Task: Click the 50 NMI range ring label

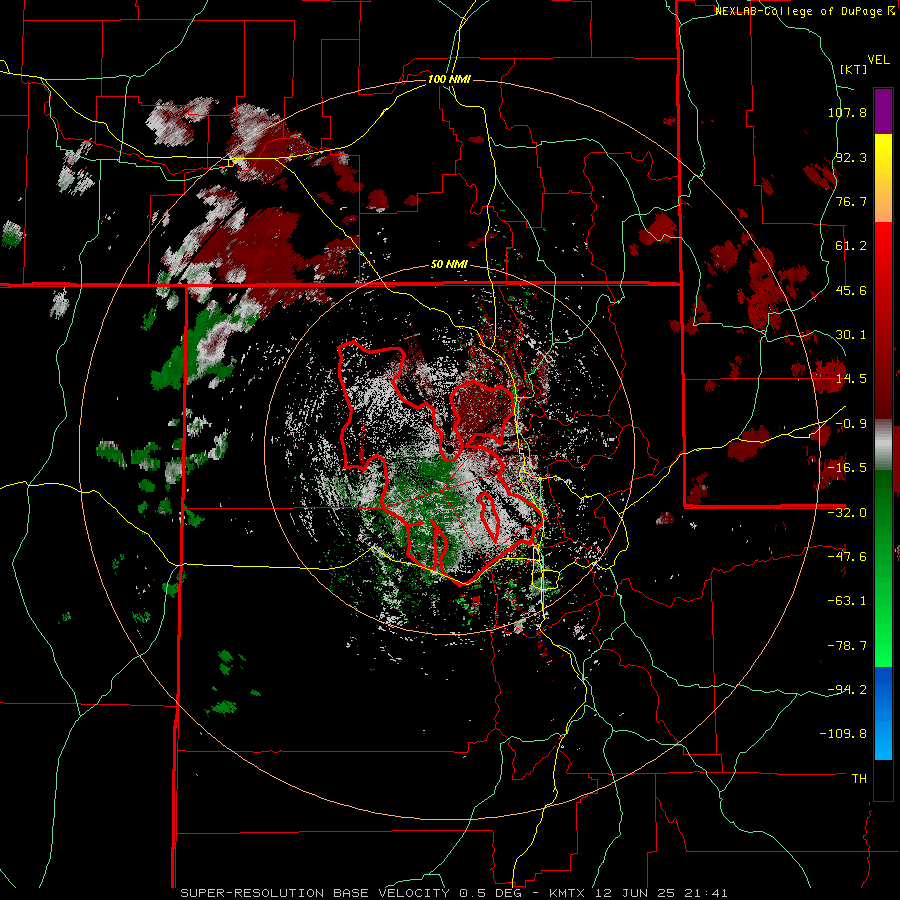Action: (449, 265)
